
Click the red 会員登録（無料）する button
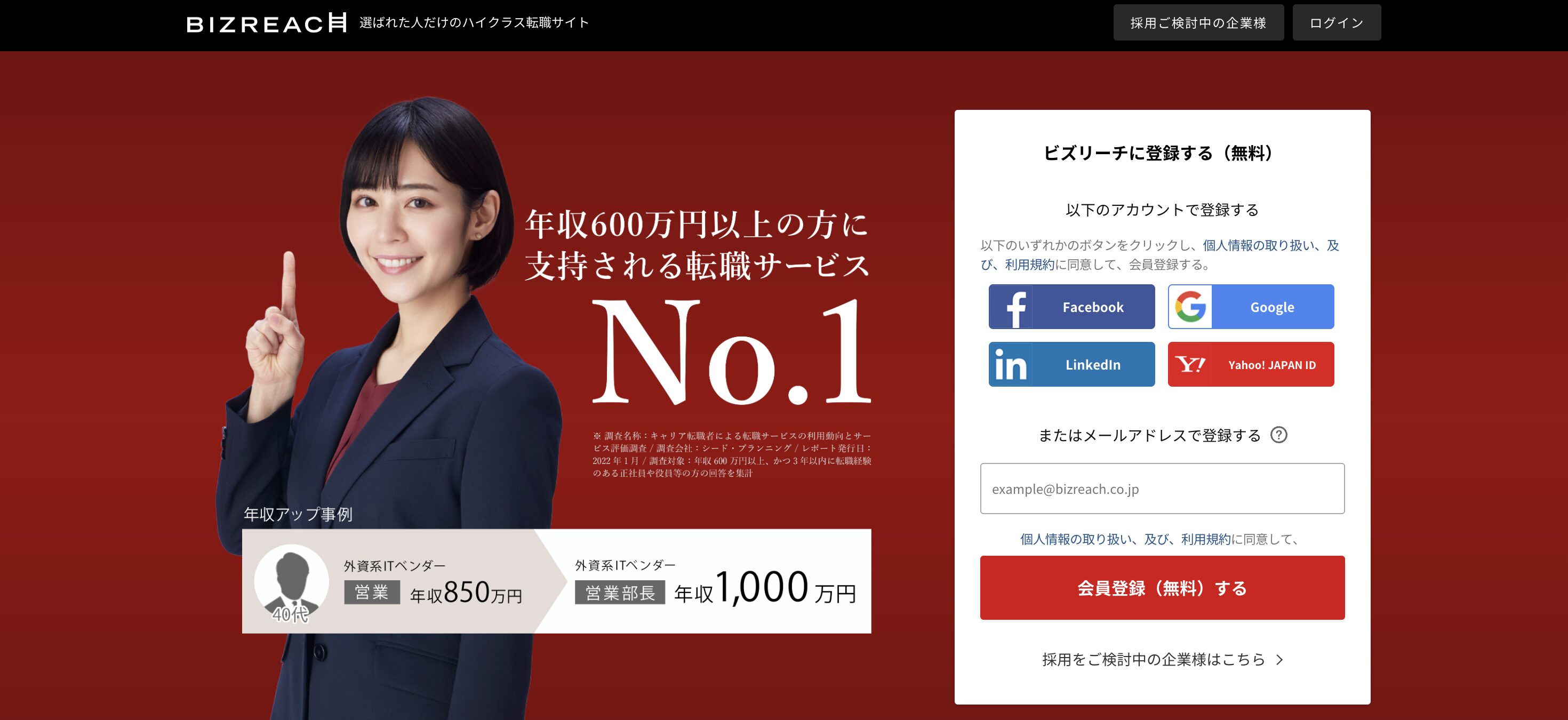click(1162, 588)
